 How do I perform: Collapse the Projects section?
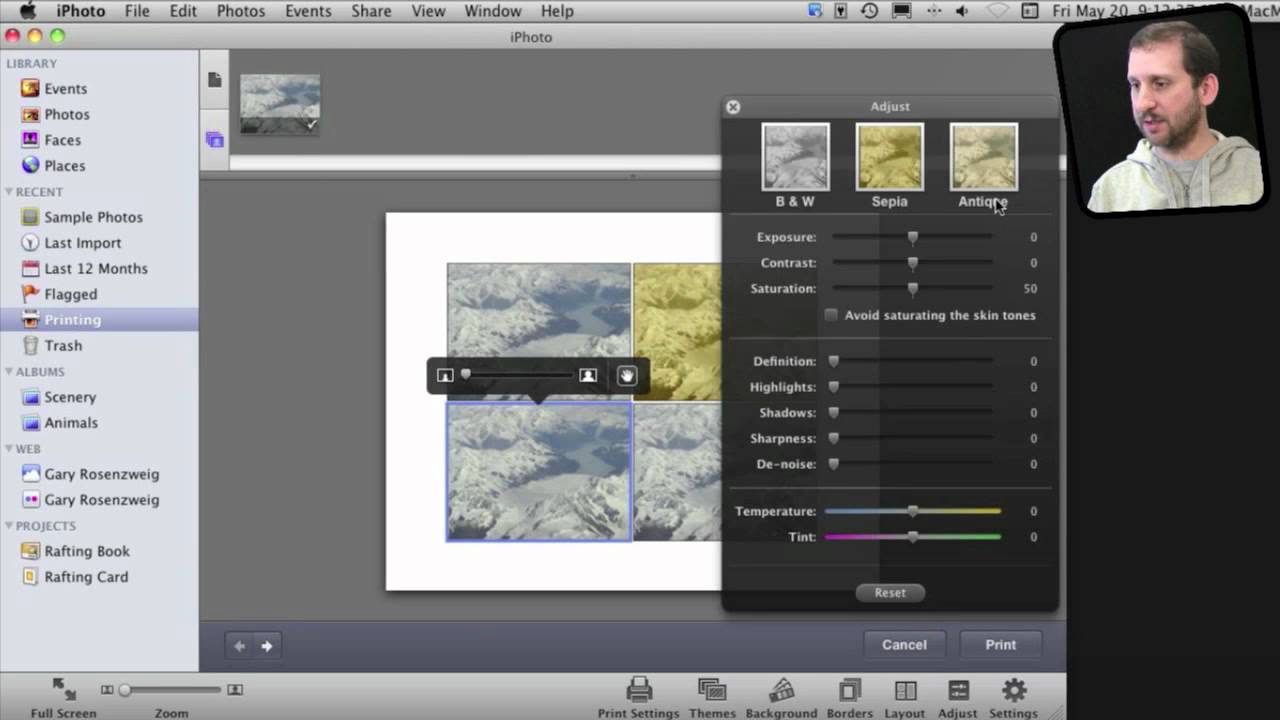(9, 526)
